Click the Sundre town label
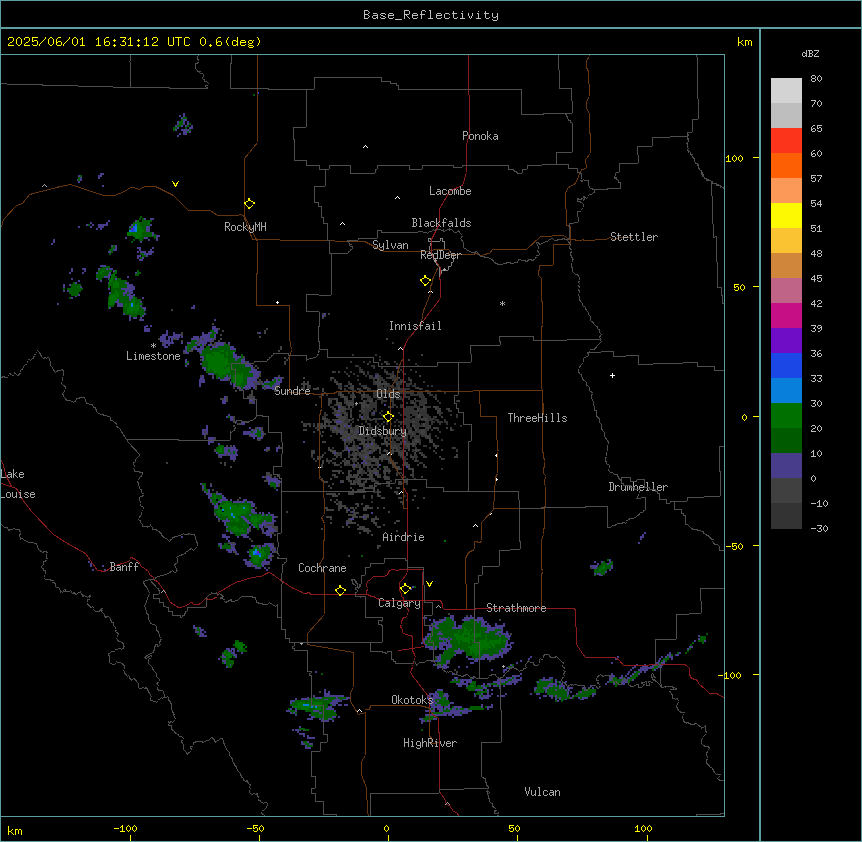 (292, 391)
